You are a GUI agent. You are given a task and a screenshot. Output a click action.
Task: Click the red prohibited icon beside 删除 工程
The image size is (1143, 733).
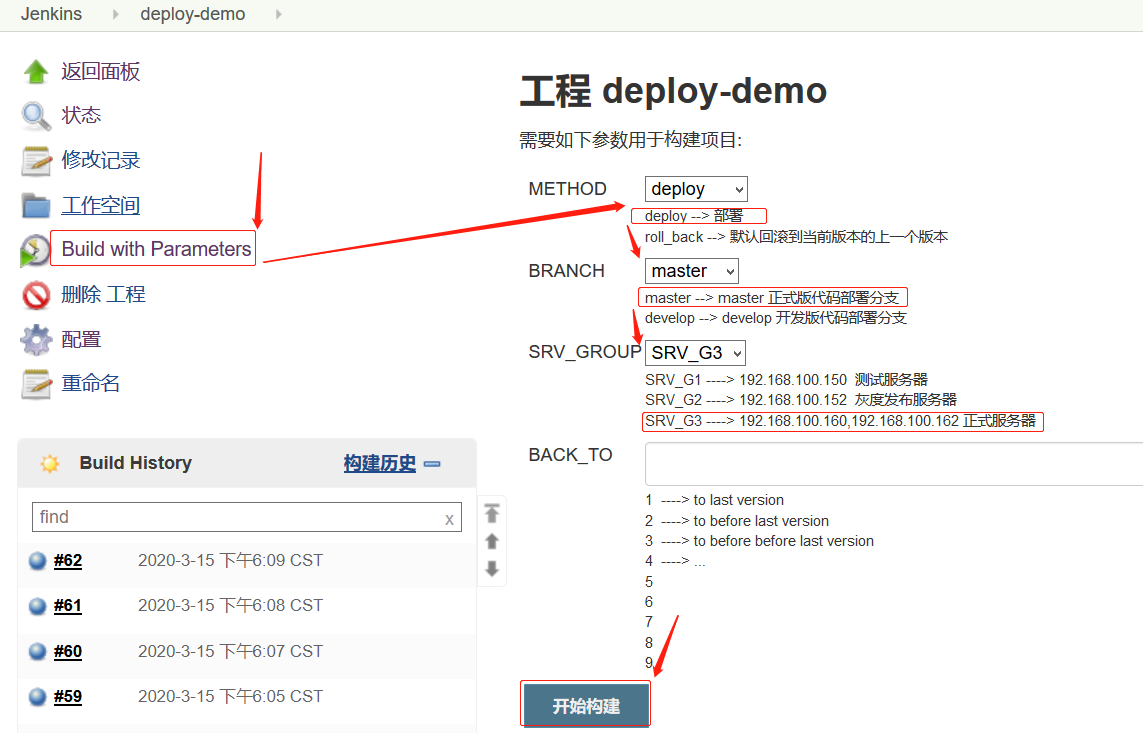click(36, 295)
